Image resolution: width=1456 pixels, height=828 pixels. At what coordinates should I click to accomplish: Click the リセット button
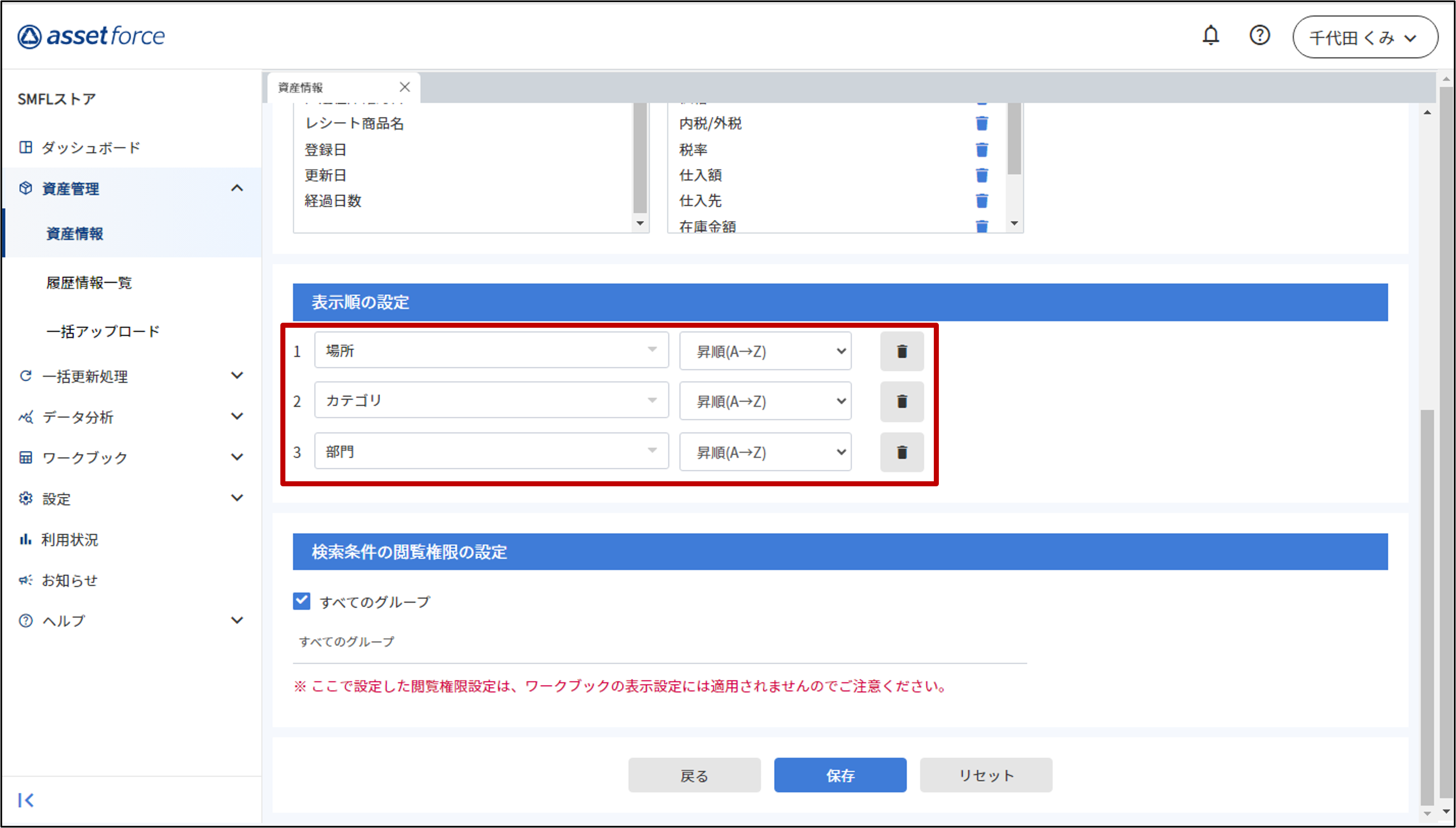click(x=986, y=775)
